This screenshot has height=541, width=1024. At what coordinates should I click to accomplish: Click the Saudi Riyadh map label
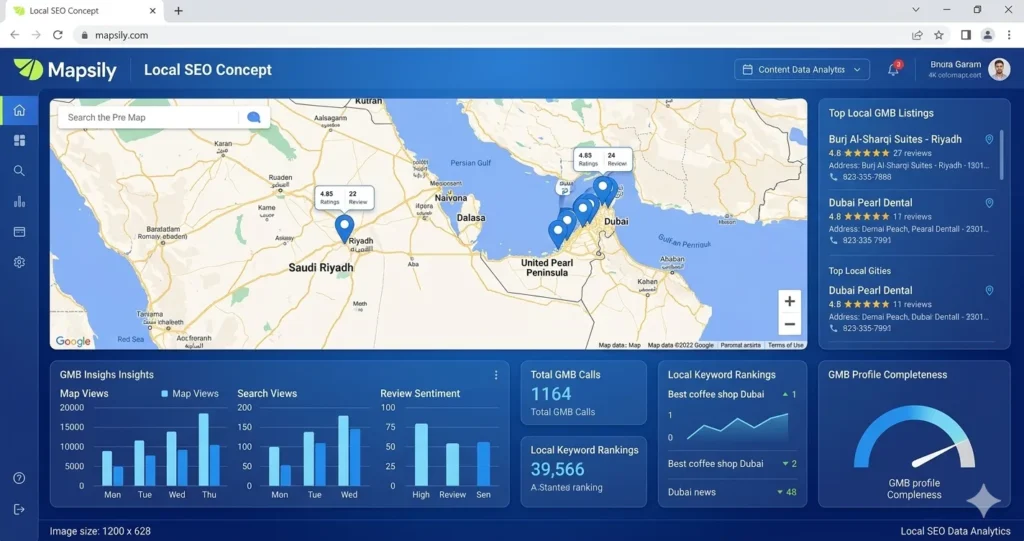point(321,267)
